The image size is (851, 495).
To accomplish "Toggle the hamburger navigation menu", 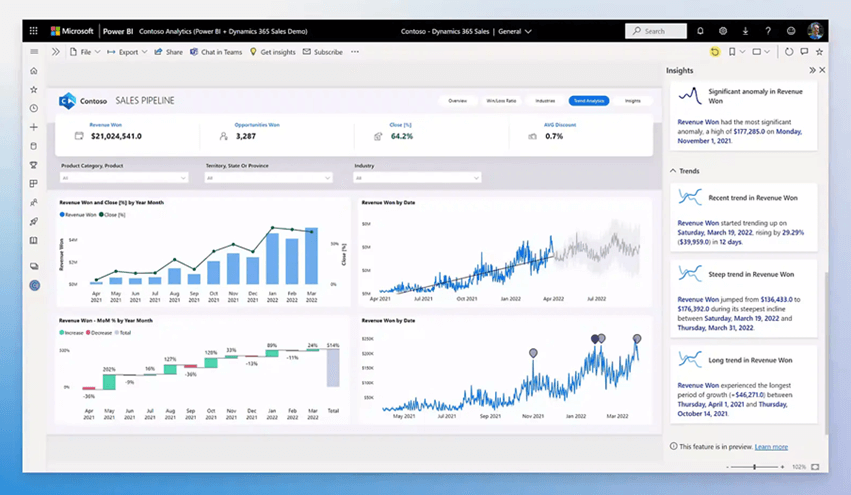I will coord(34,52).
